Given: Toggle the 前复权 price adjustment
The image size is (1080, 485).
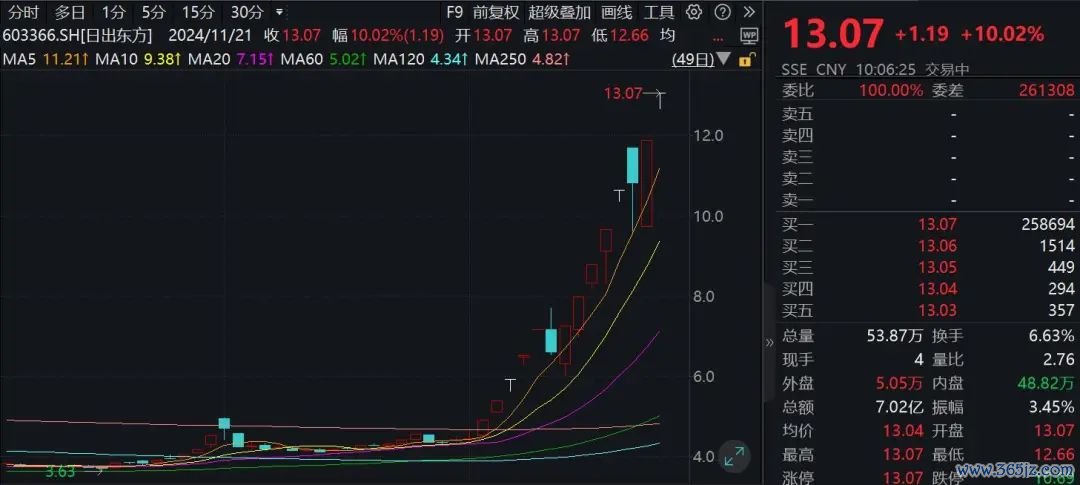Looking at the screenshot, I should pos(495,13).
